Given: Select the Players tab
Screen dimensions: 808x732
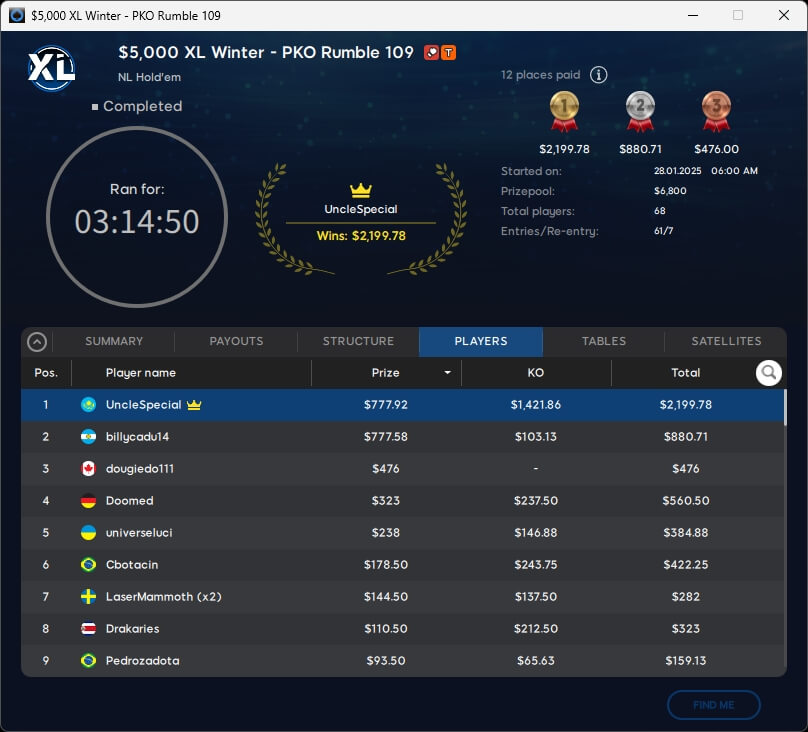Looking at the screenshot, I should (x=481, y=341).
